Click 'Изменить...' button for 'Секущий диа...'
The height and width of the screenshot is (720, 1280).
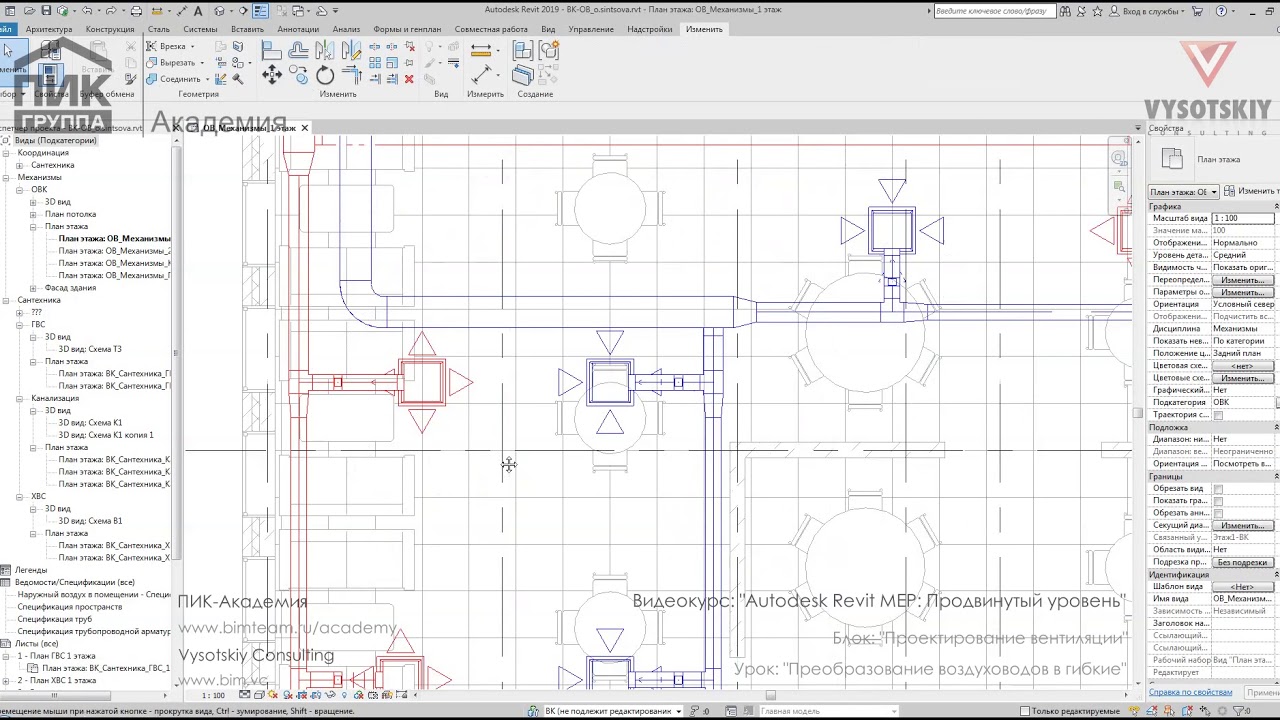1243,526
